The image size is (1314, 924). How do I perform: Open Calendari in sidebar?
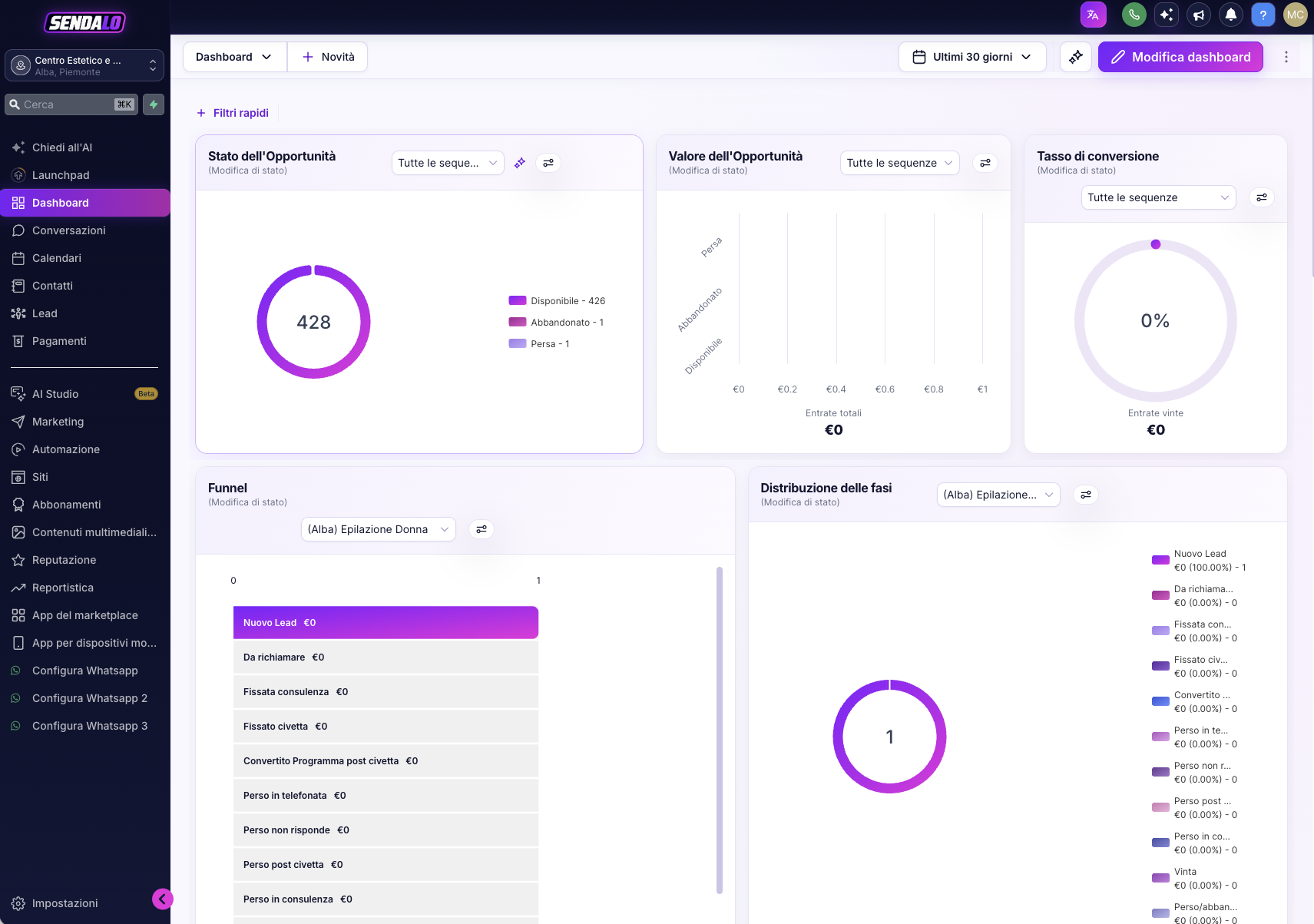click(85, 258)
